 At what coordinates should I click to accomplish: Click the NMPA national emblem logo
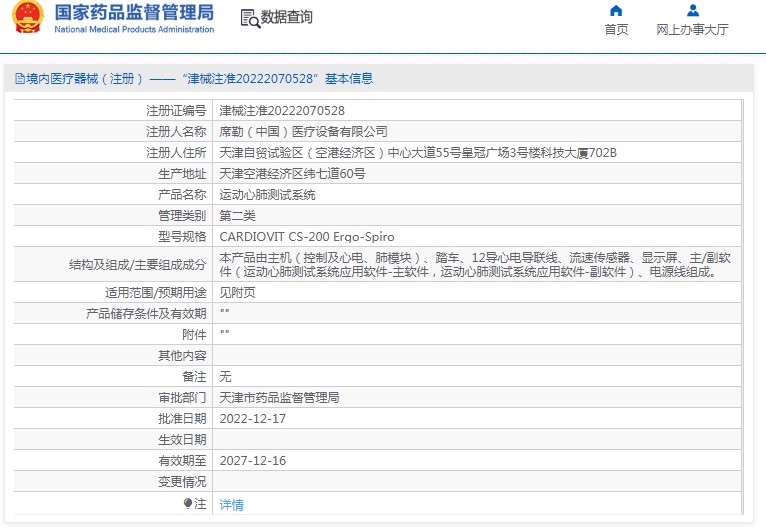click(x=27, y=17)
